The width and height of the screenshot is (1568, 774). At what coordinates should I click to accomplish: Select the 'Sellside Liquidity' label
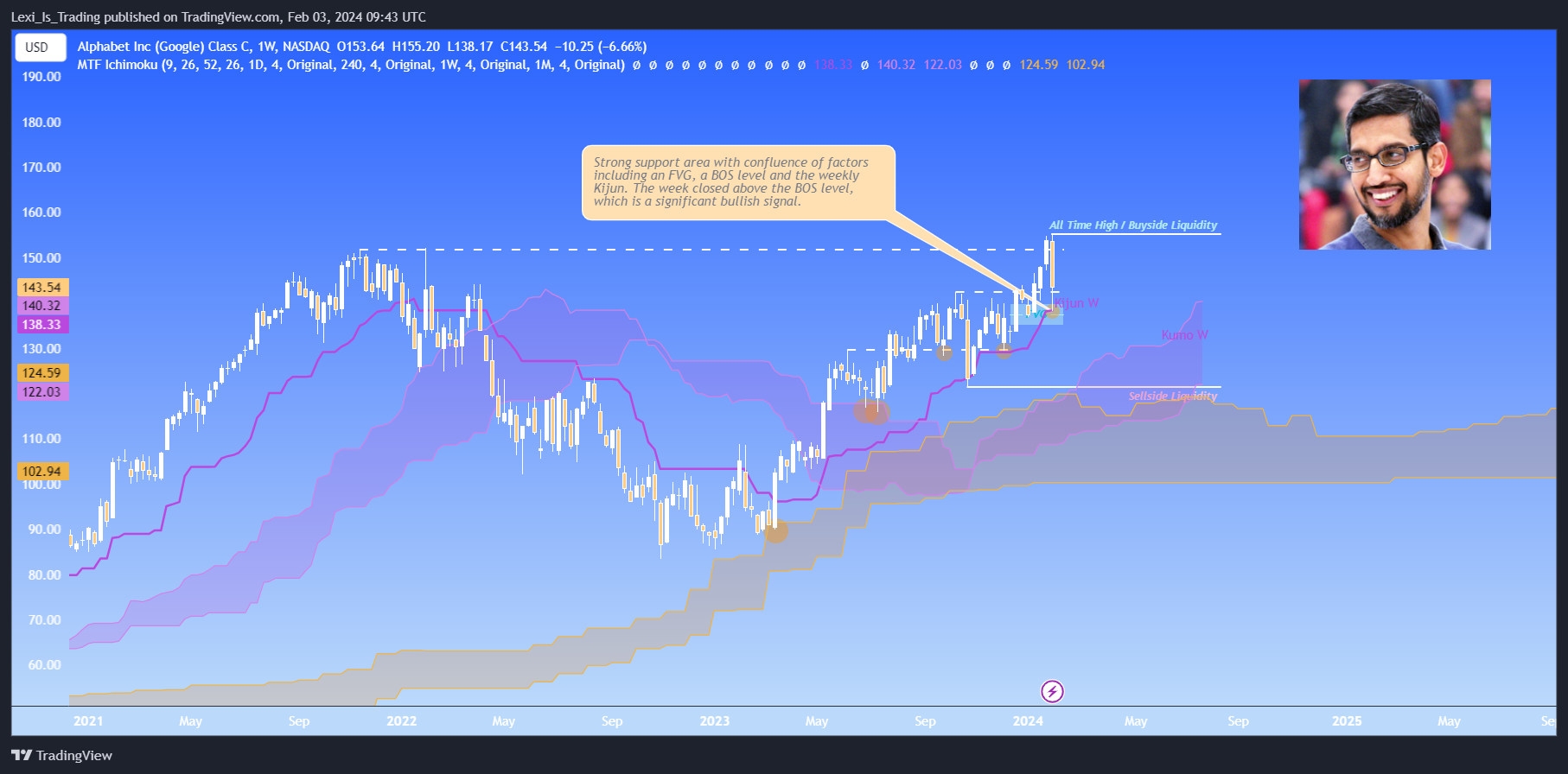click(1172, 396)
